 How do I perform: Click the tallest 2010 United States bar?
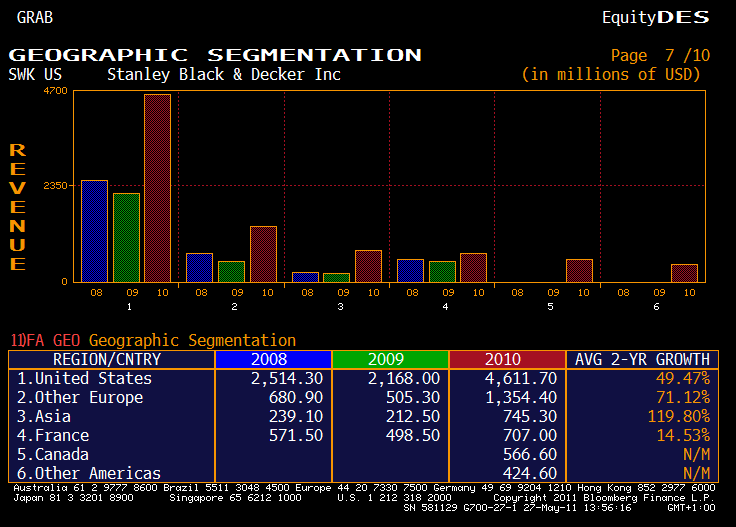tap(158, 188)
